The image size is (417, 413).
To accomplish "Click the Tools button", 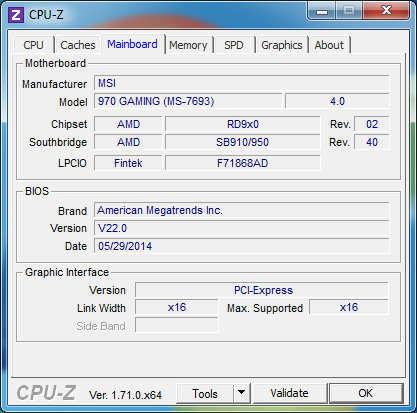I will pyautogui.click(x=205, y=394).
